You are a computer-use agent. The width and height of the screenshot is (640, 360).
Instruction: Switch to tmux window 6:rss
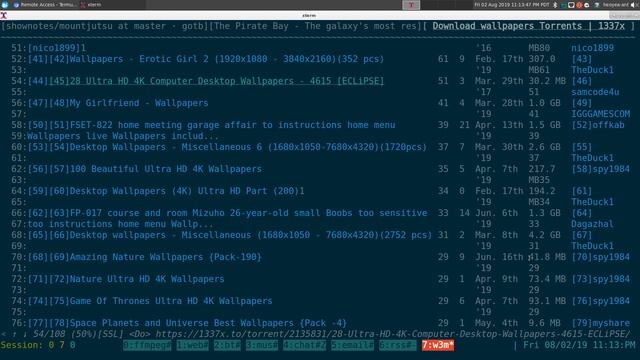point(398,345)
